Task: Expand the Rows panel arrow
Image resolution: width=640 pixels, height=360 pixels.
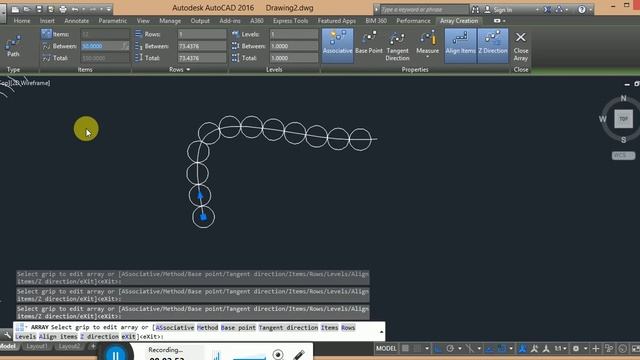Action: click(x=188, y=70)
